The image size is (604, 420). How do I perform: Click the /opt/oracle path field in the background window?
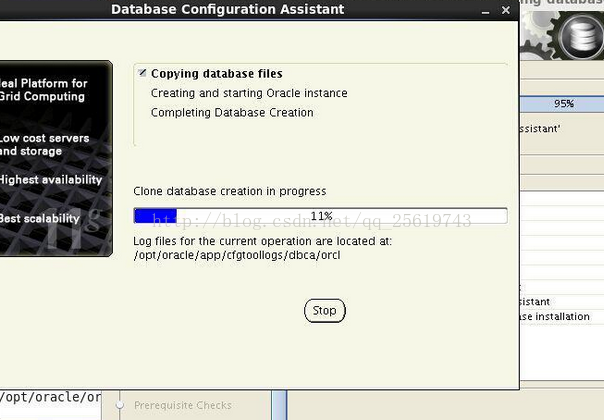[50, 397]
